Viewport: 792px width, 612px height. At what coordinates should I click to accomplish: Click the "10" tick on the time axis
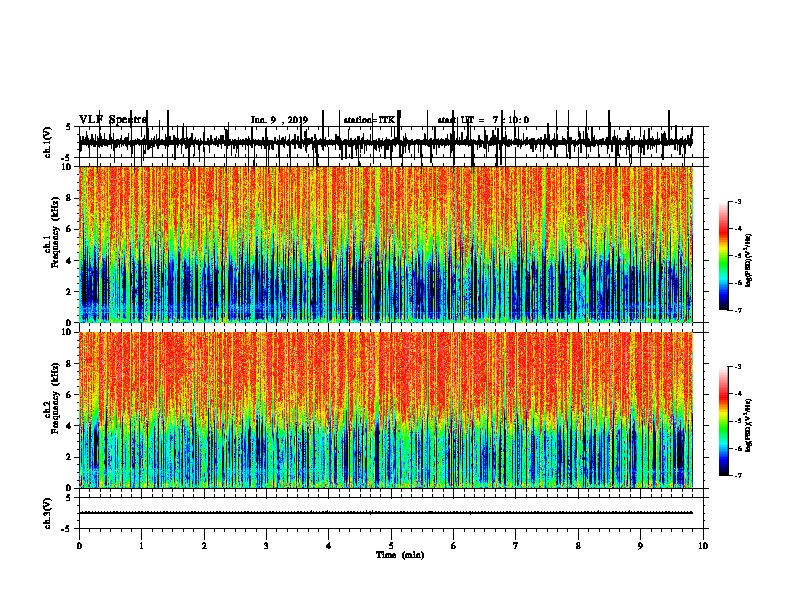click(703, 546)
